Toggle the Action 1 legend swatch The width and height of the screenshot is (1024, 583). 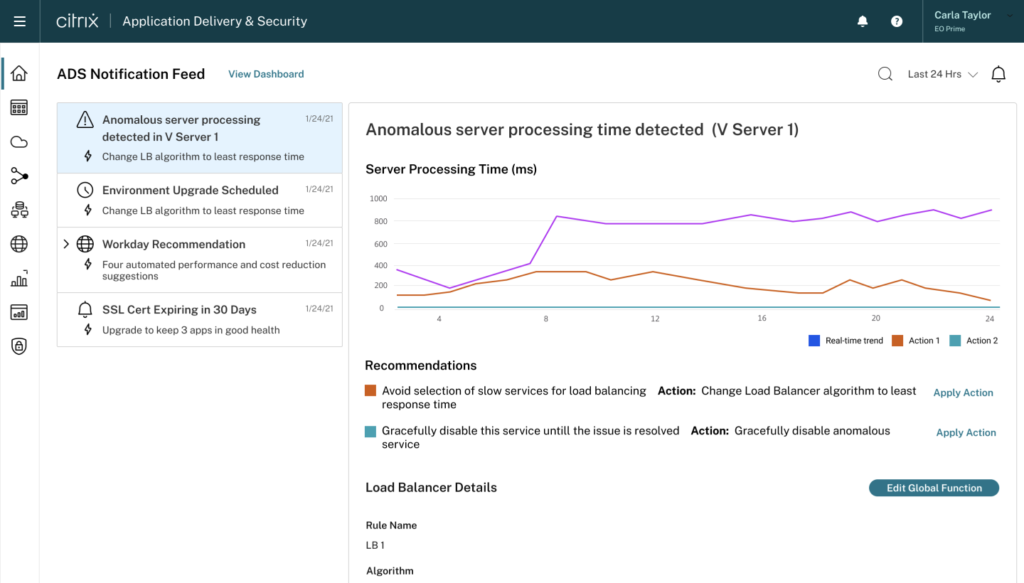[900, 341]
